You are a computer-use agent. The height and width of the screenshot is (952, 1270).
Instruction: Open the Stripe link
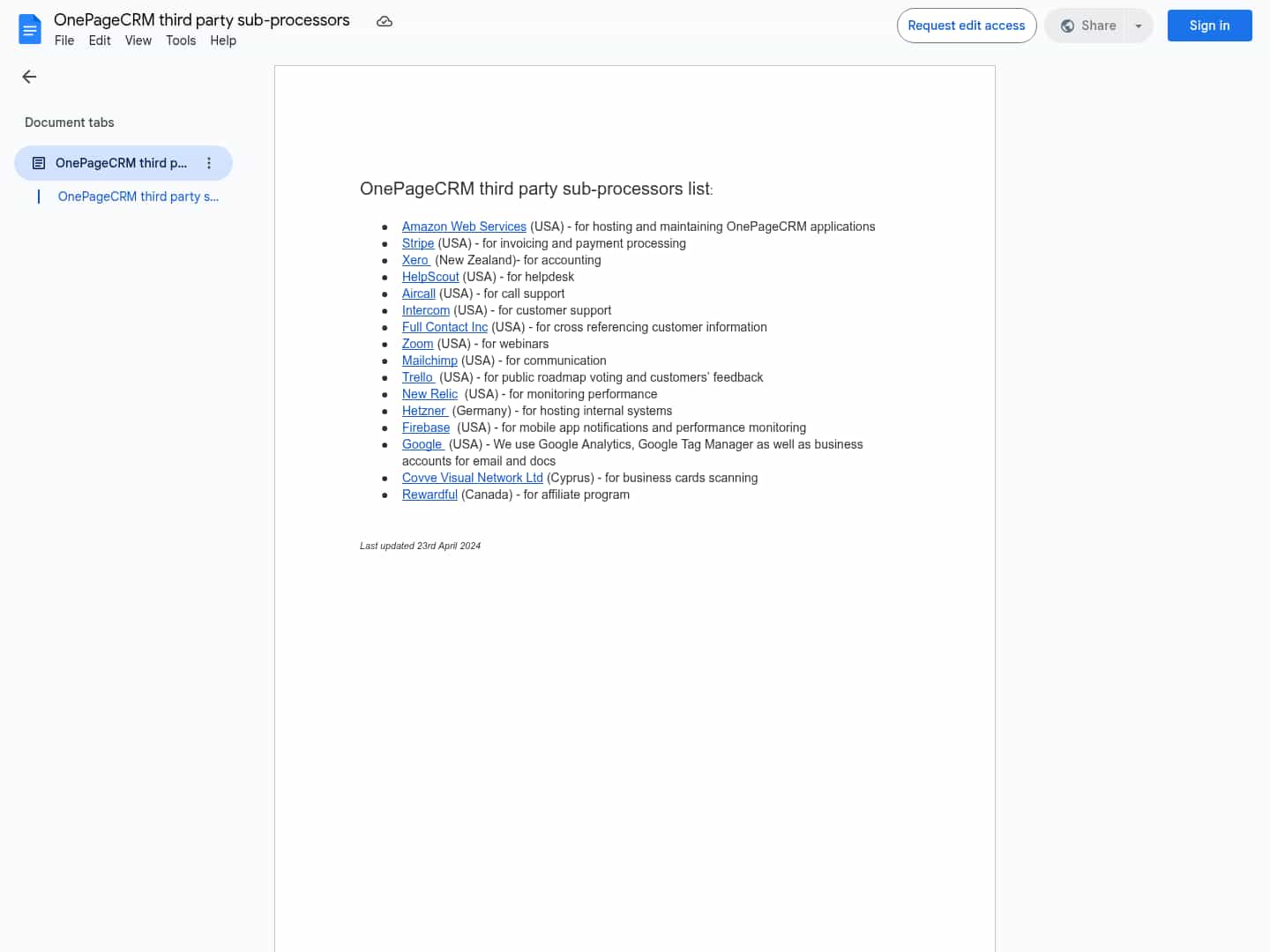pos(418,243)
